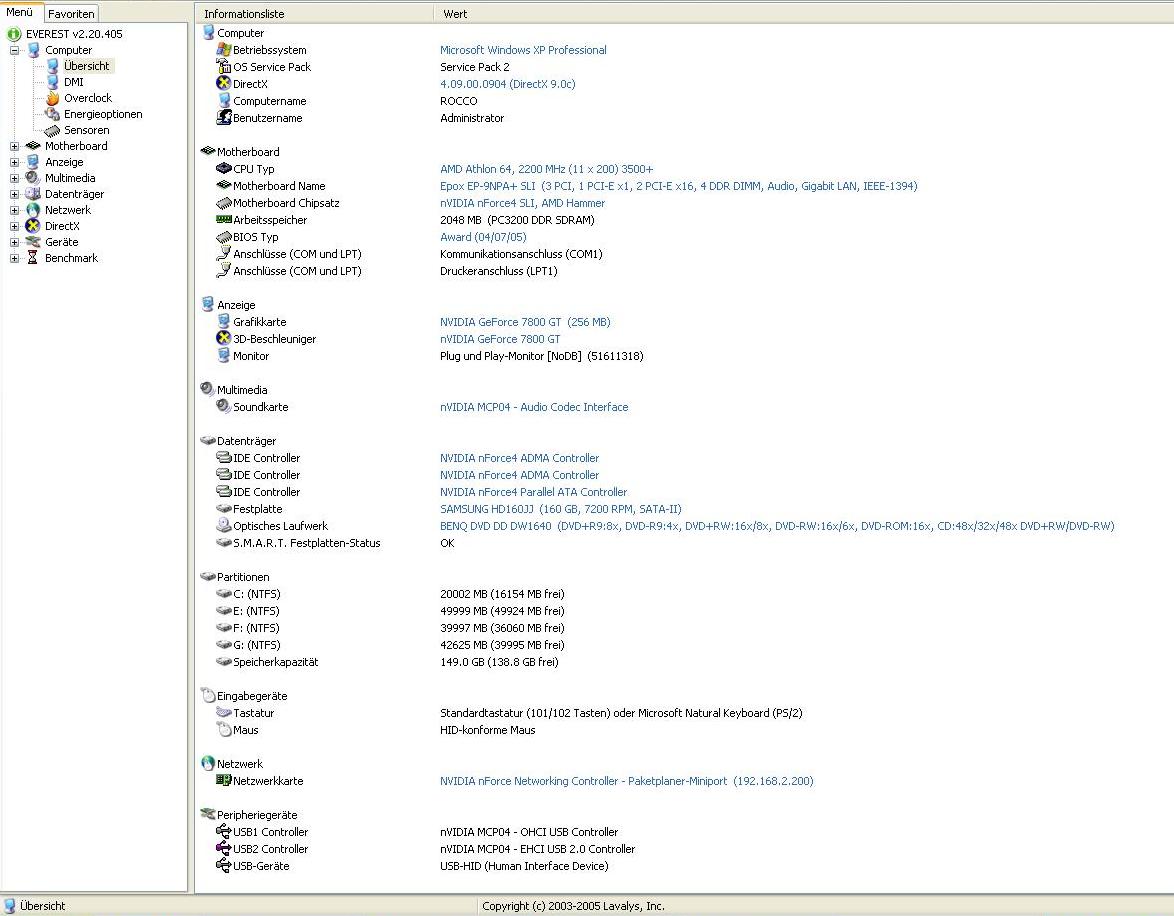Switch to the Favoriten tab
Image resolution: width=1174 pixels, height=916 pixels.
(71, 13)
